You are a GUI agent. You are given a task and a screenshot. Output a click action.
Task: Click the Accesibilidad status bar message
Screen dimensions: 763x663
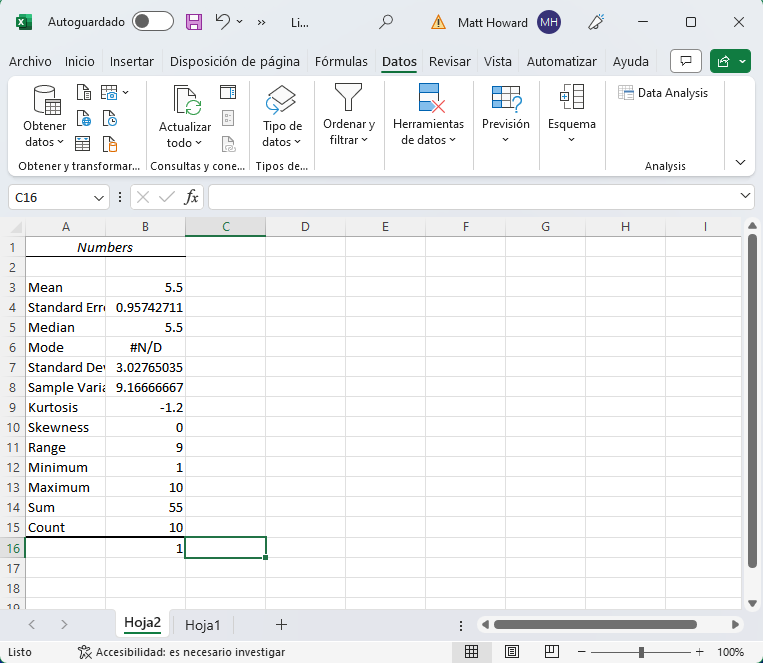click(x=181, y=652)
